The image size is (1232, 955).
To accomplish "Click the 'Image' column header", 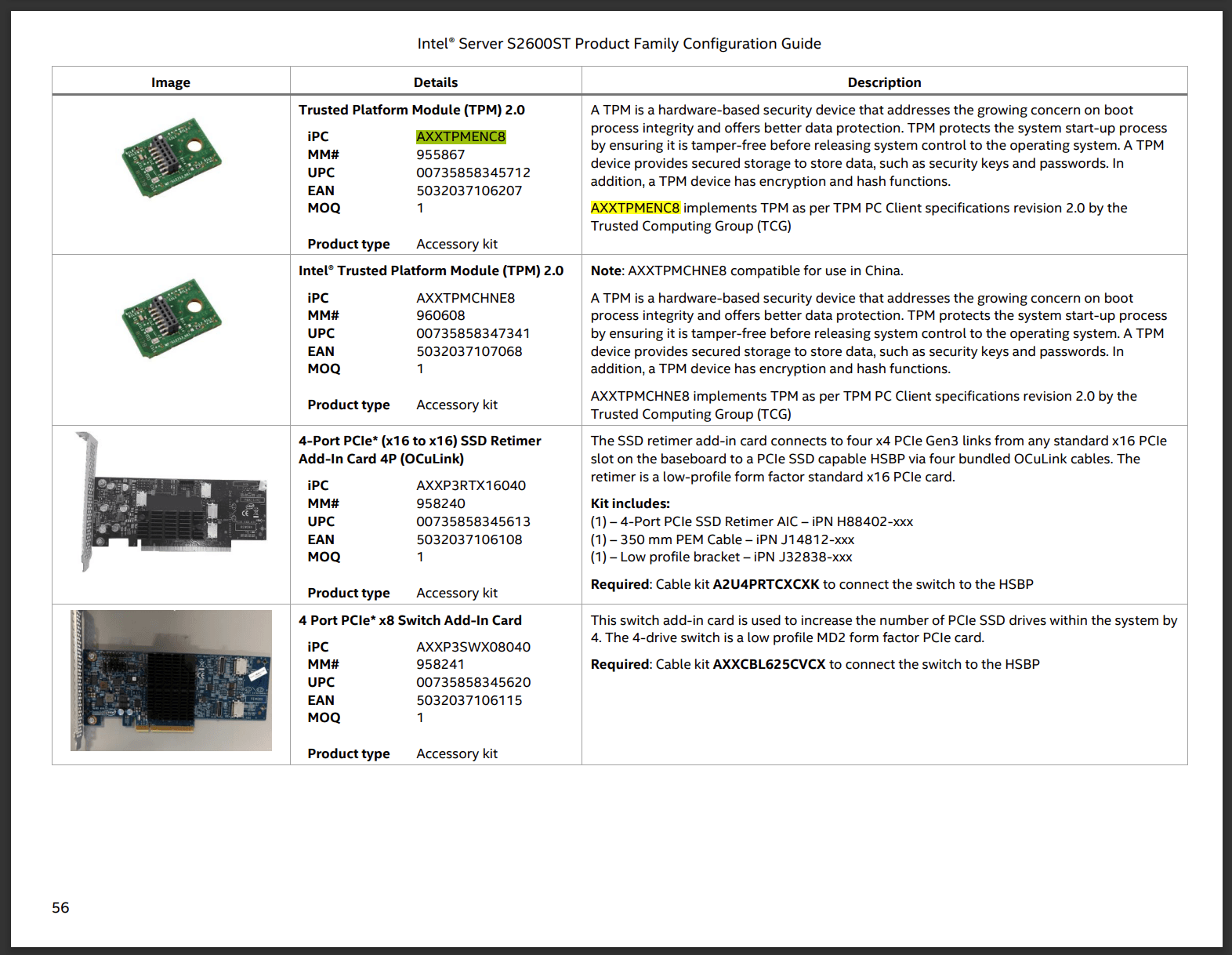I will pos(171,82).
